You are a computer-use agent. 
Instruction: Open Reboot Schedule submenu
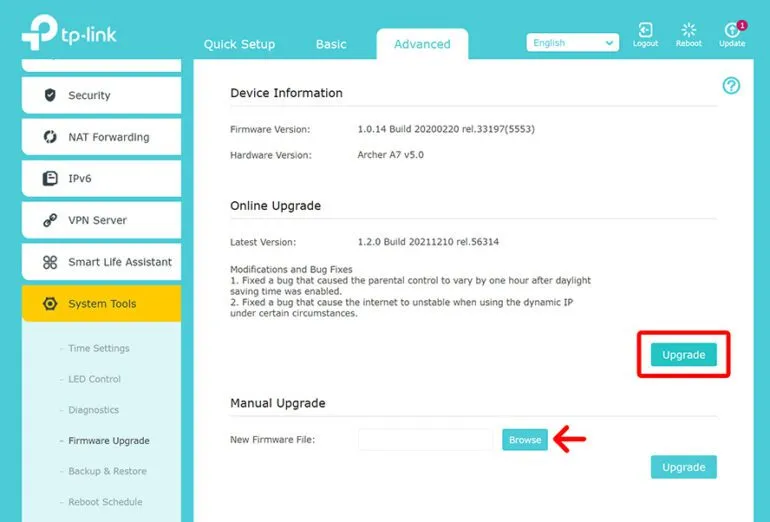[x=105, y=502]
